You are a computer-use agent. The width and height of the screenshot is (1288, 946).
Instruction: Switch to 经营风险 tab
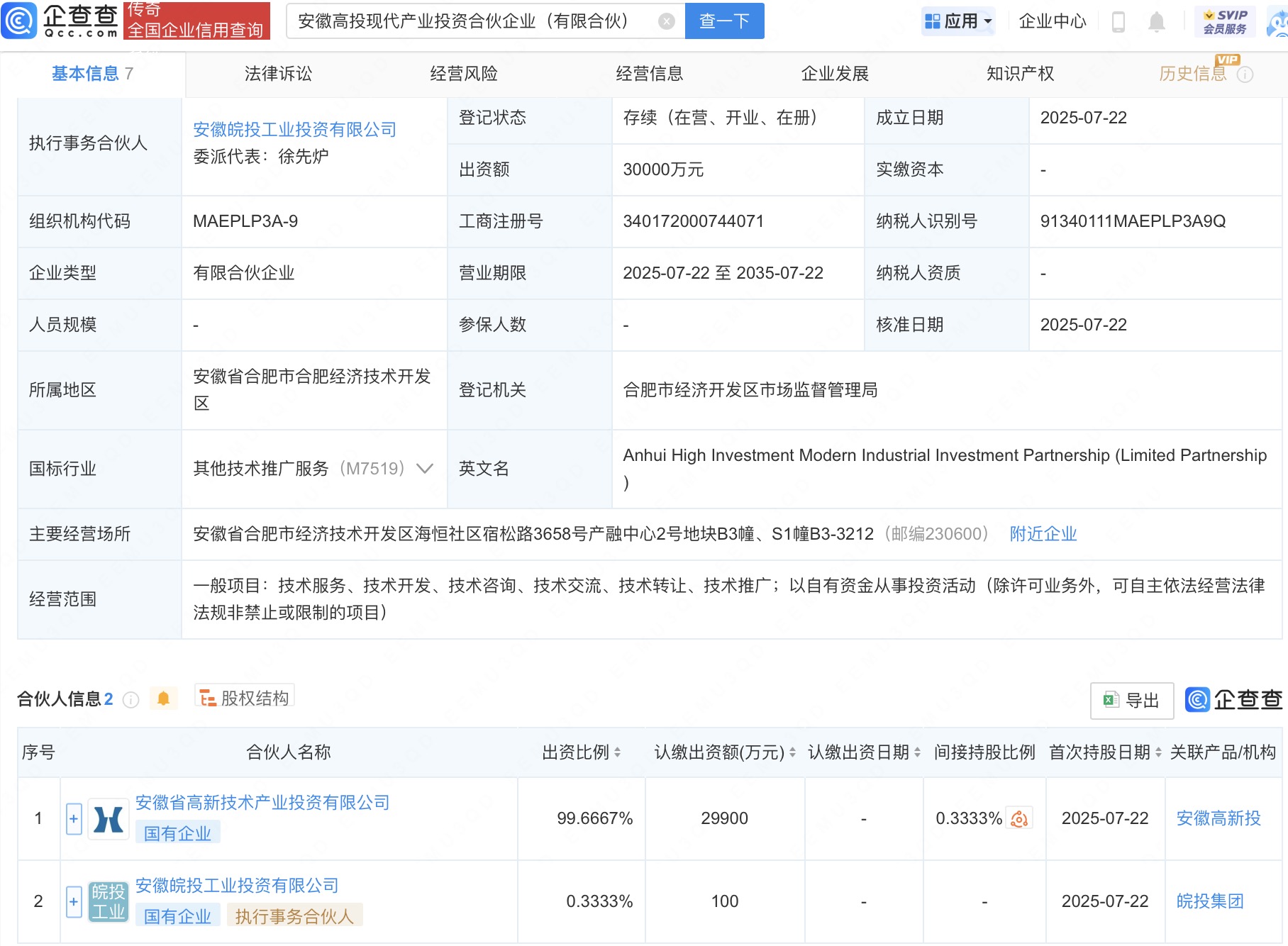pyautogui.click(x=464, y=74)
